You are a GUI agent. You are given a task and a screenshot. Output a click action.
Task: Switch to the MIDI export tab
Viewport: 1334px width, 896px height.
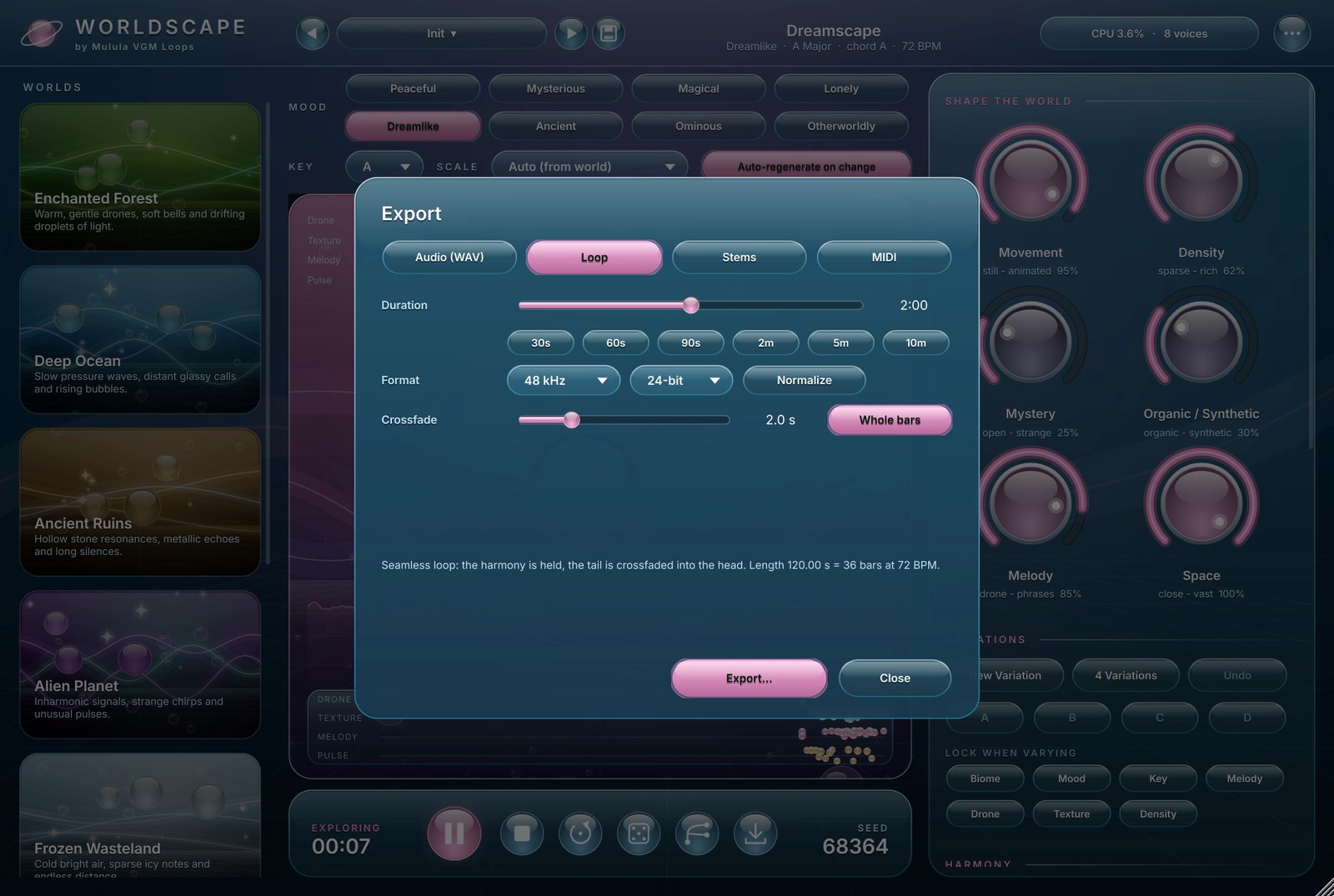click(x=884, y=257)
